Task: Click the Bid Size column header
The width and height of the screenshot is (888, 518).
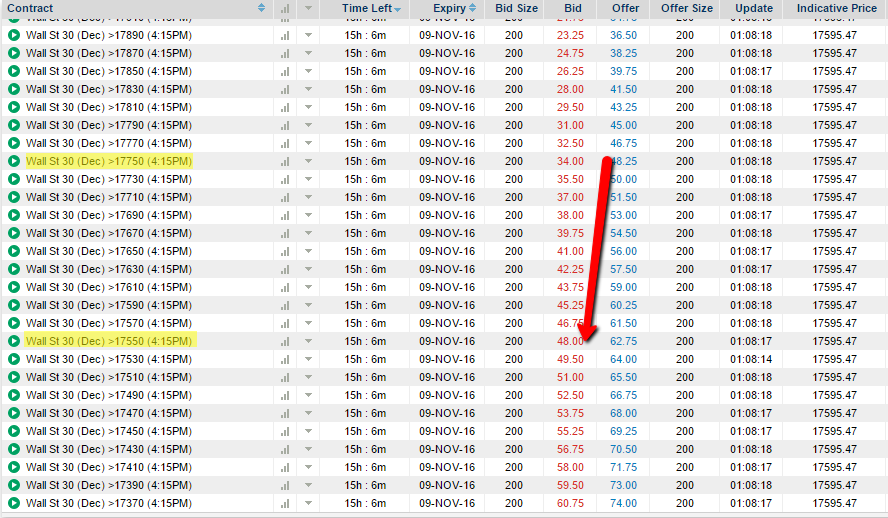Action: [516, 8]
